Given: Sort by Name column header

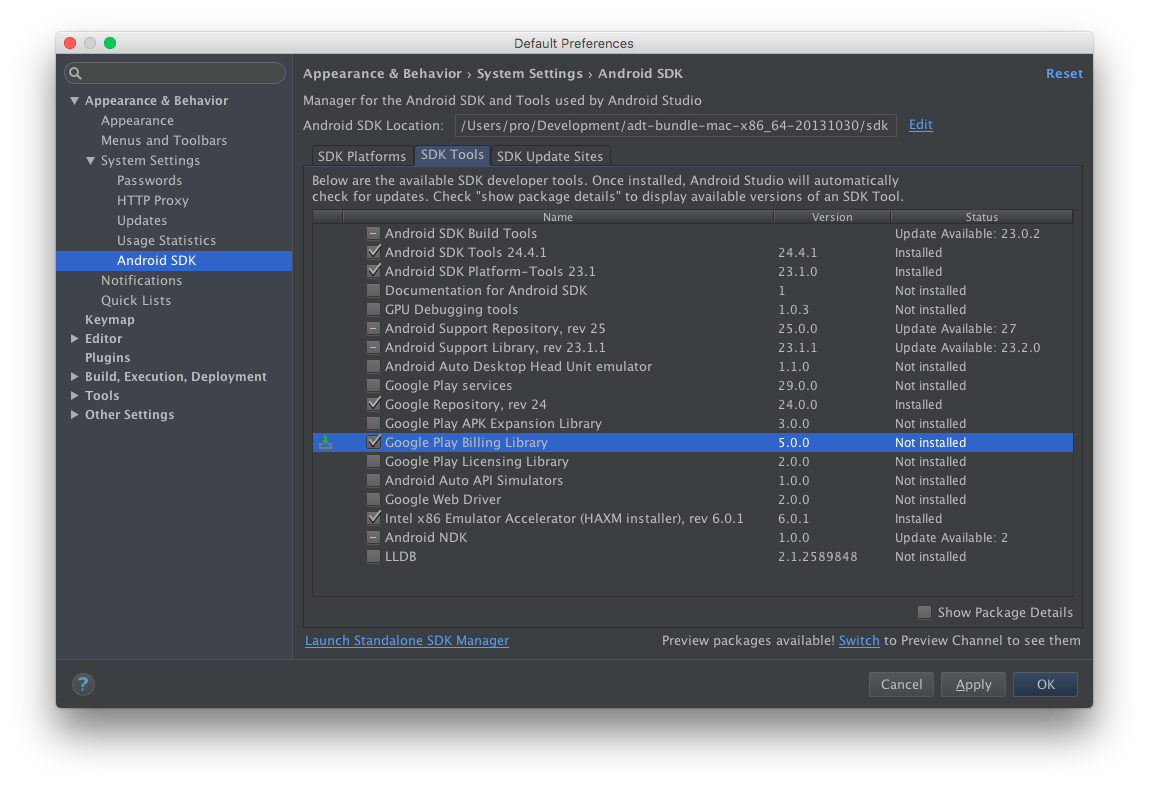Looking at the screenshot, I should [558, 217].
